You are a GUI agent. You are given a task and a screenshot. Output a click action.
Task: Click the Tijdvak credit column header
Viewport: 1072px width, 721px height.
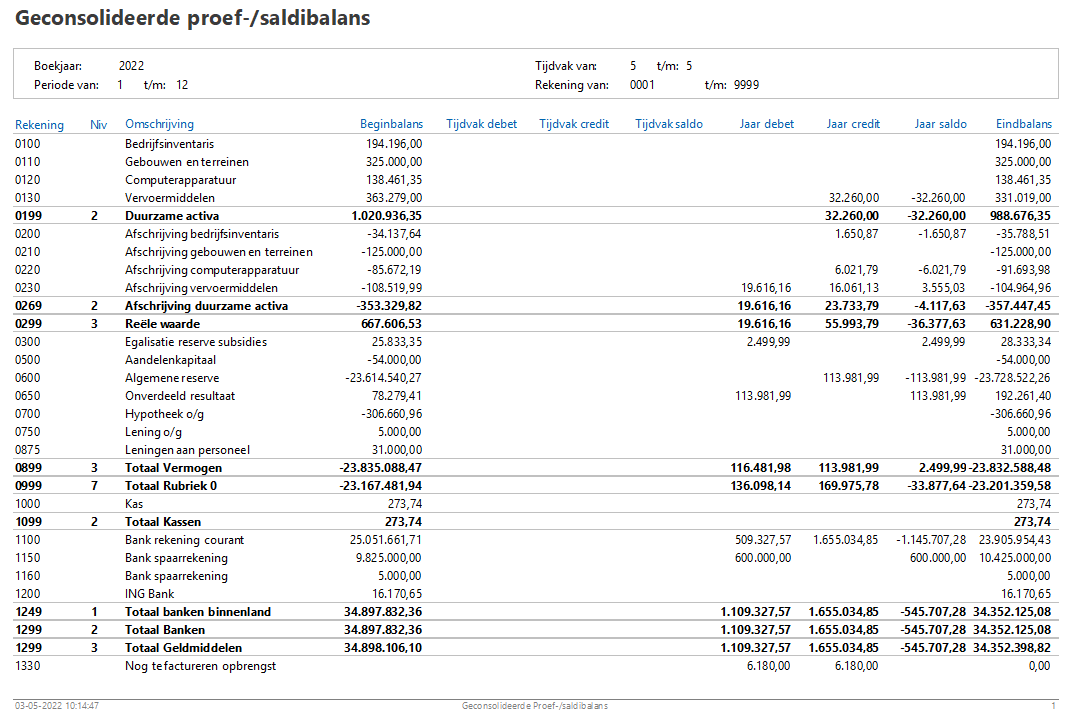574,124
